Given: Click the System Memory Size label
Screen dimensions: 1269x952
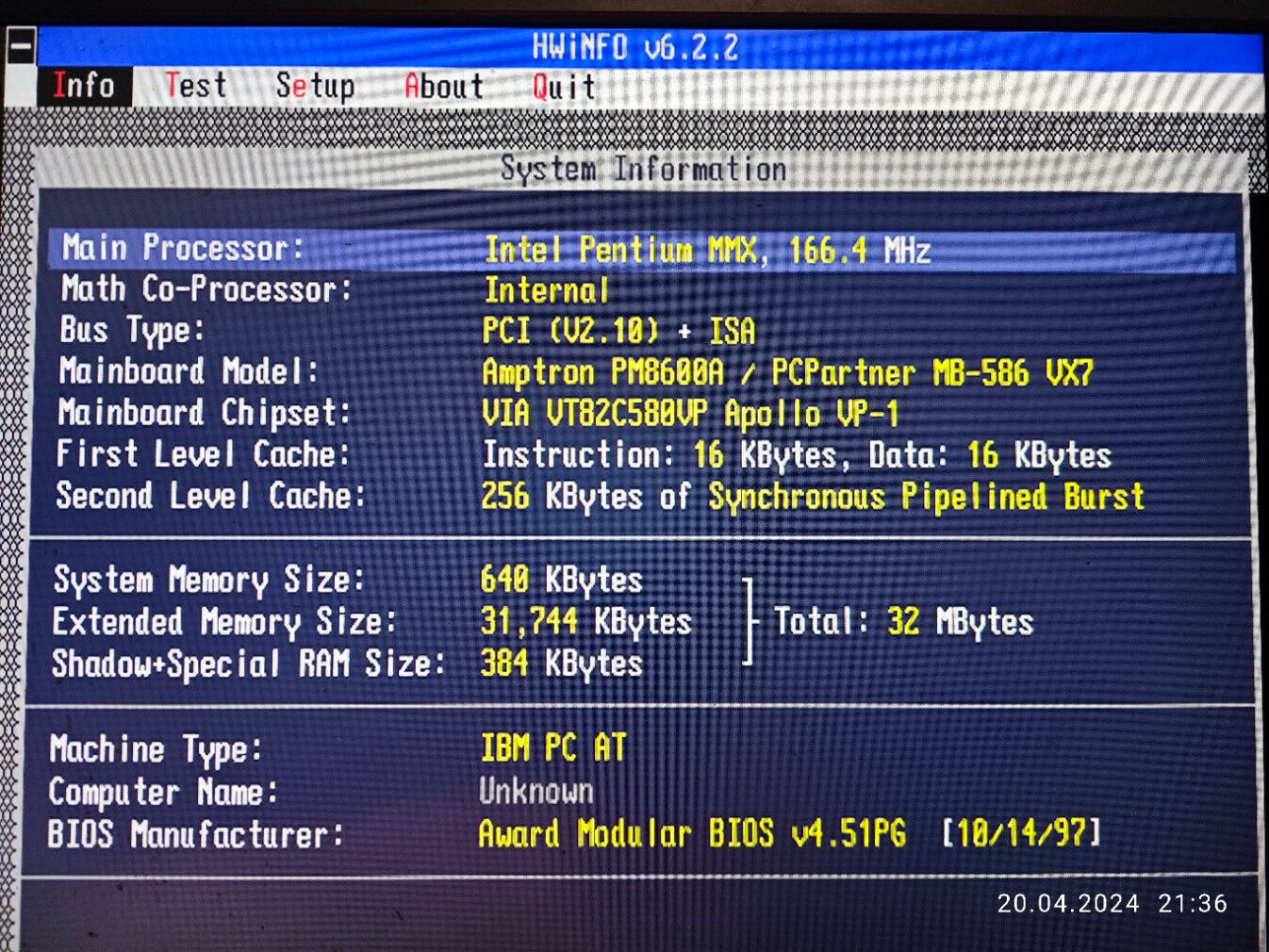Looking at the screenshot, I should coord(208,580).
